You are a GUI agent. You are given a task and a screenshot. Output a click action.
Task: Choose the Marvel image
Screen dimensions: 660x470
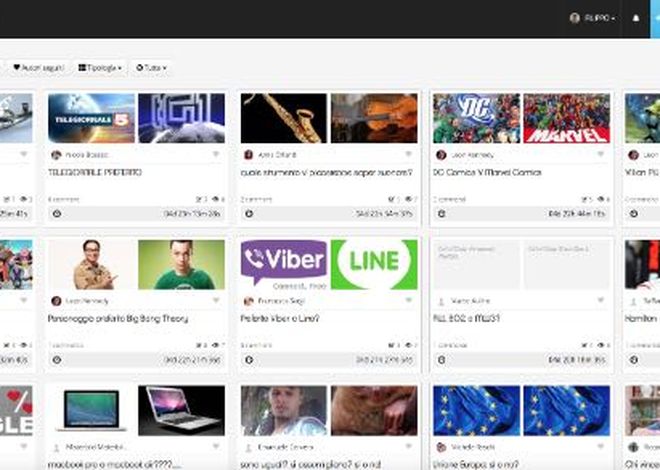pyautogui.click(x=567, y=118)
